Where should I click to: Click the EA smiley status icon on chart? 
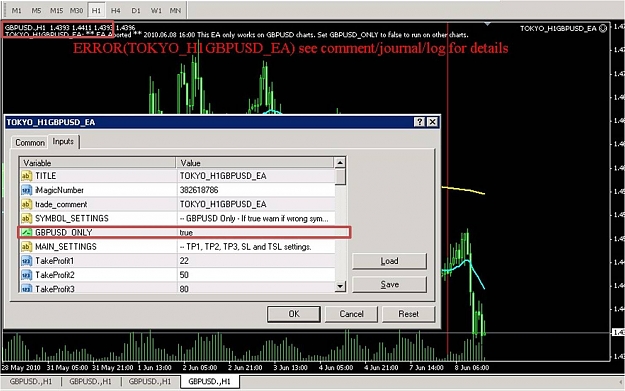[603, 28]
